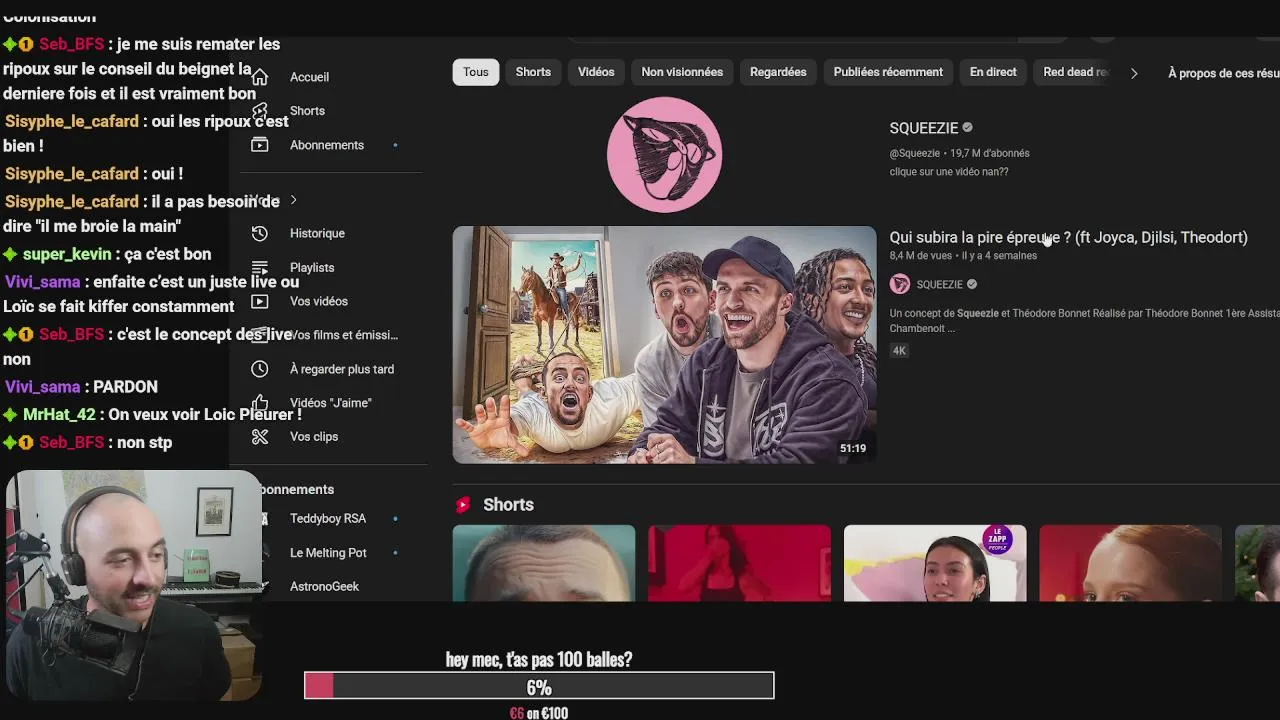This screenshot has height=720, width=1280.
Task: Open Playlists in the sidebar
Action: (x=312, y=267)
